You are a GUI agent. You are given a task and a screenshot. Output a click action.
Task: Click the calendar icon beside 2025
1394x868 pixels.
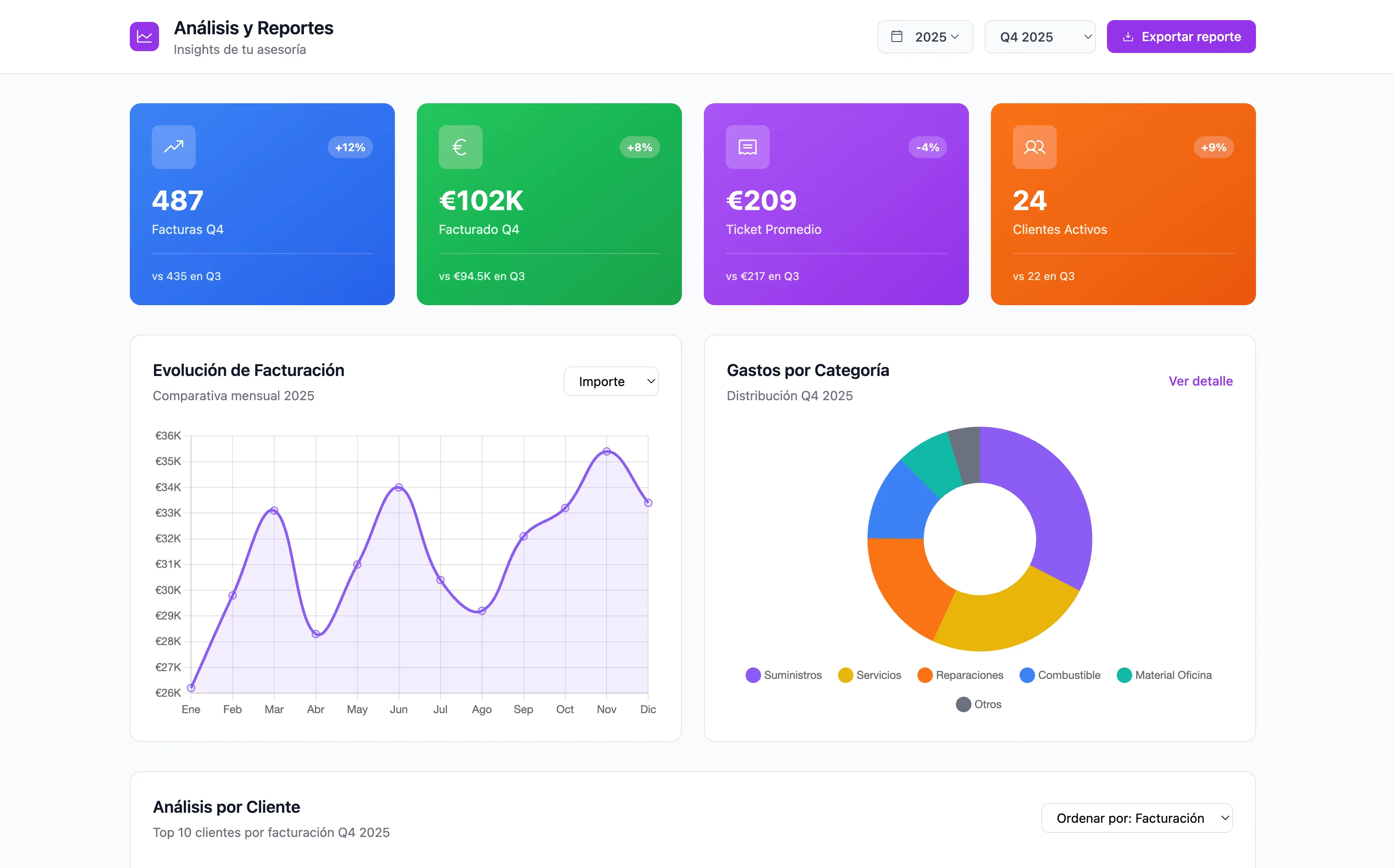[896, 37]
